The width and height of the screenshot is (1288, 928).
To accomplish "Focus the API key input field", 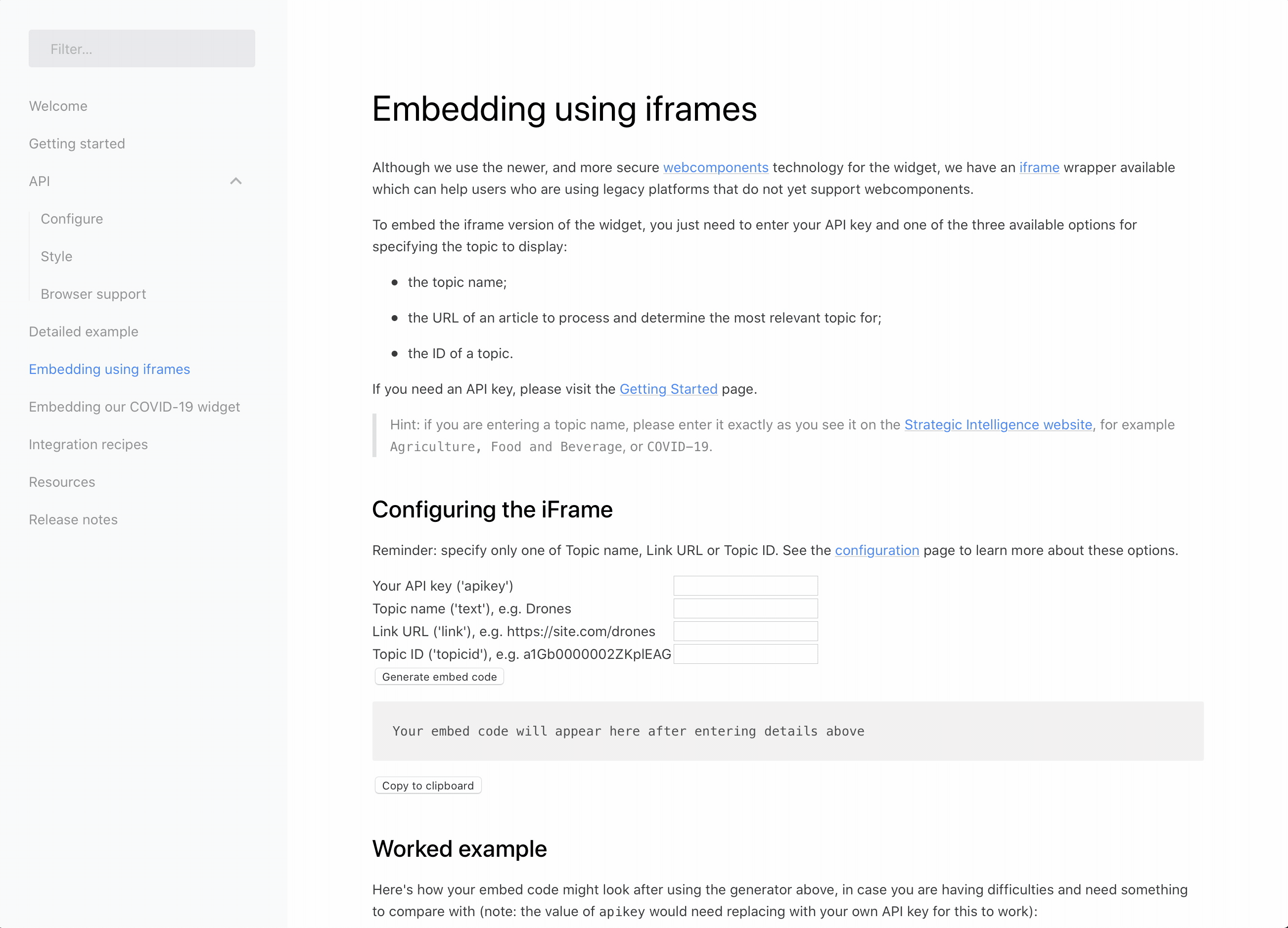I will click(746, 586).
